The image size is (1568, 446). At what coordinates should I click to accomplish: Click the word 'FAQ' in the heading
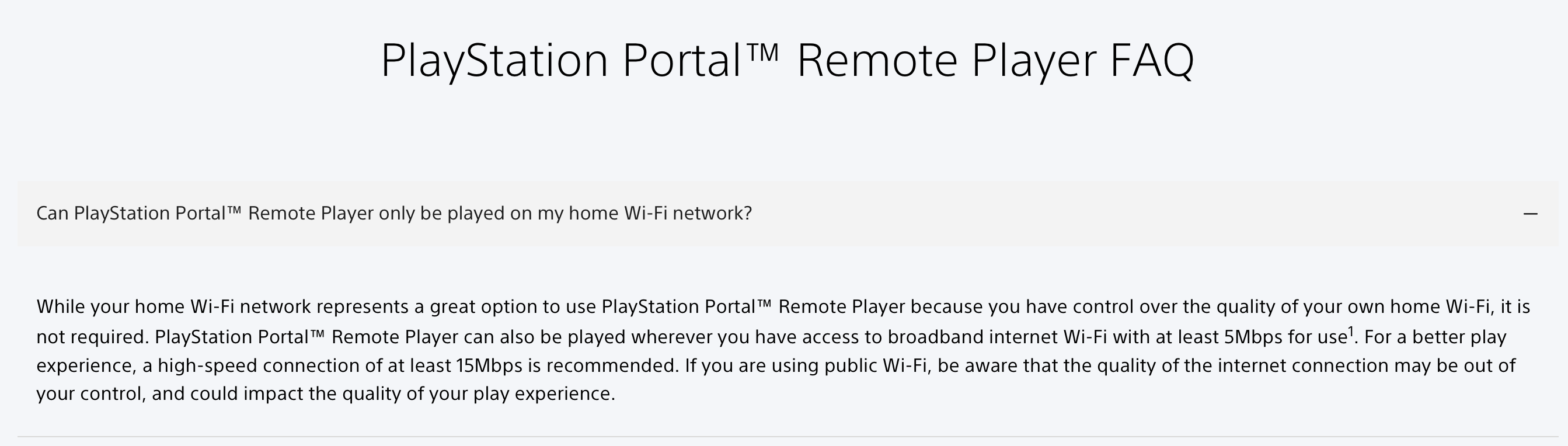tap(1152, 60)
